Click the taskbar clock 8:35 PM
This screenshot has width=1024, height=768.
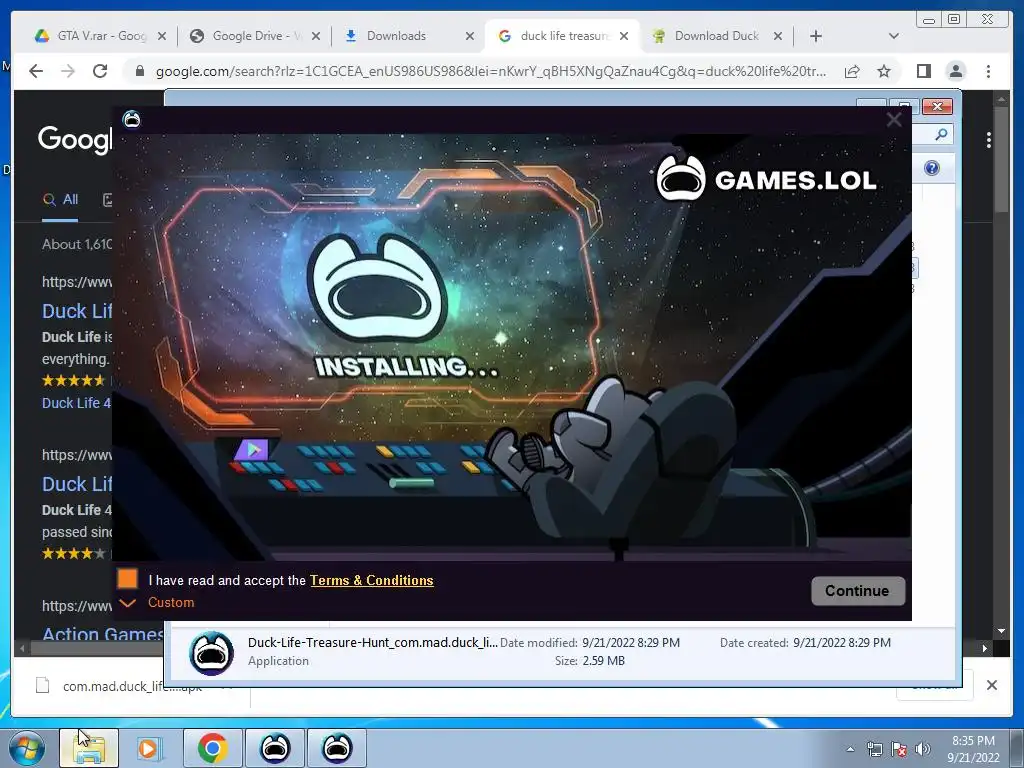pos(973,749)
